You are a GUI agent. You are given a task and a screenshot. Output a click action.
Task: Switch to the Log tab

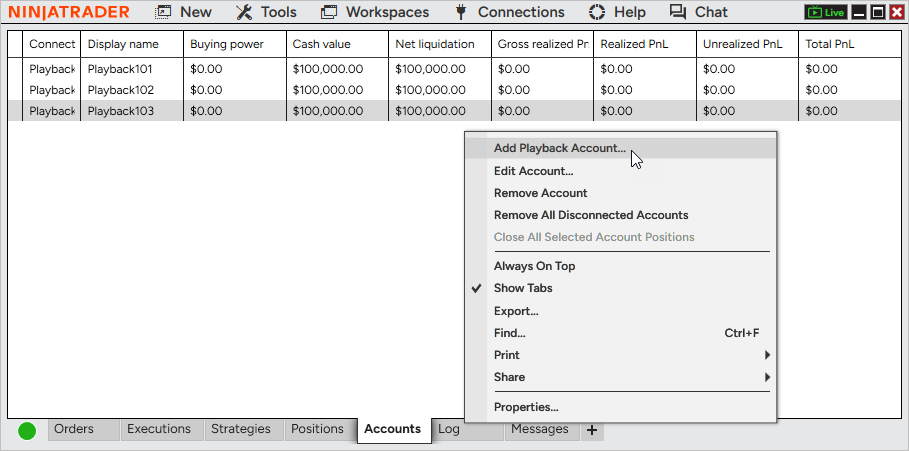pos(468,430)
